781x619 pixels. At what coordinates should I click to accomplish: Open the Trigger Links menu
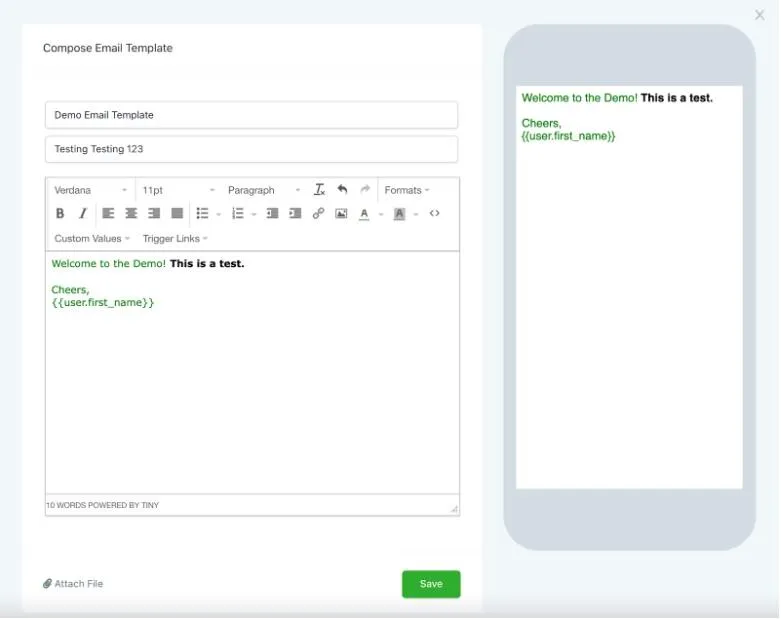tap(175, 239)
